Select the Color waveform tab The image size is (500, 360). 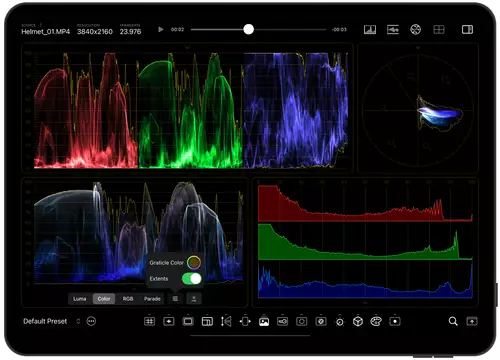[x=104, y=299]
